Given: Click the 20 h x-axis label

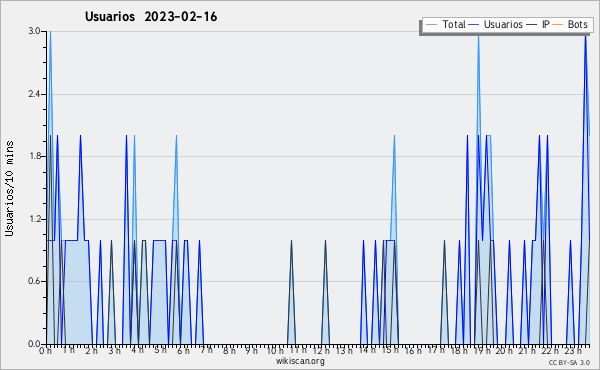Looking at the screenshot, I should tap(504, 350).
